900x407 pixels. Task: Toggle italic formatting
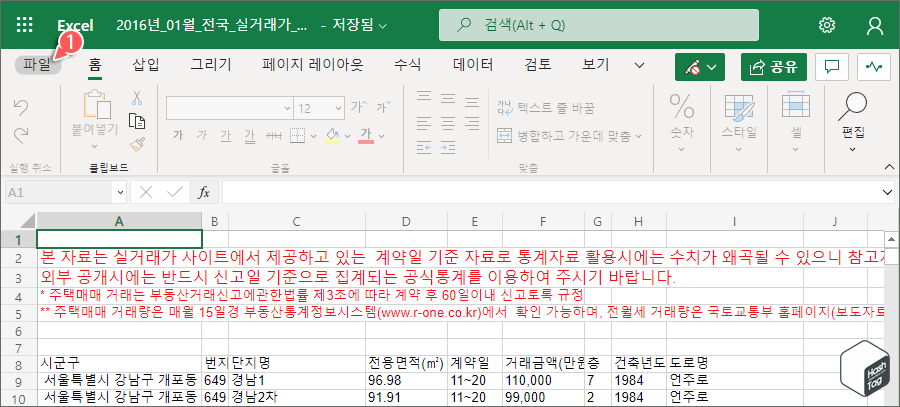click(x=201, y=135)
